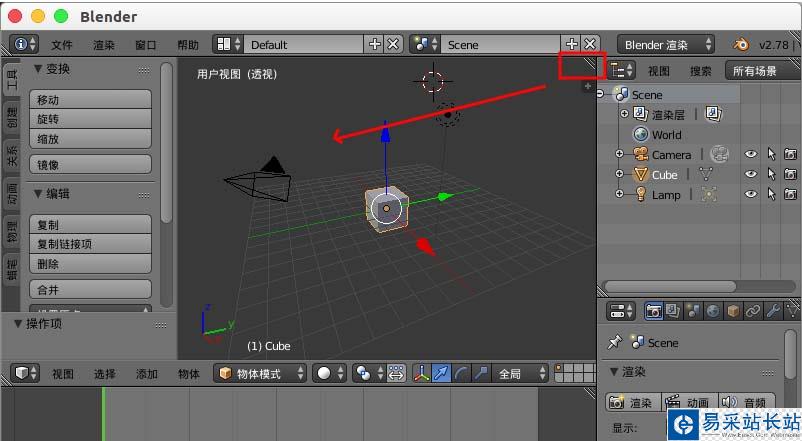
Task: Open the 3D View editor type selector
Action: coord(25,373)
